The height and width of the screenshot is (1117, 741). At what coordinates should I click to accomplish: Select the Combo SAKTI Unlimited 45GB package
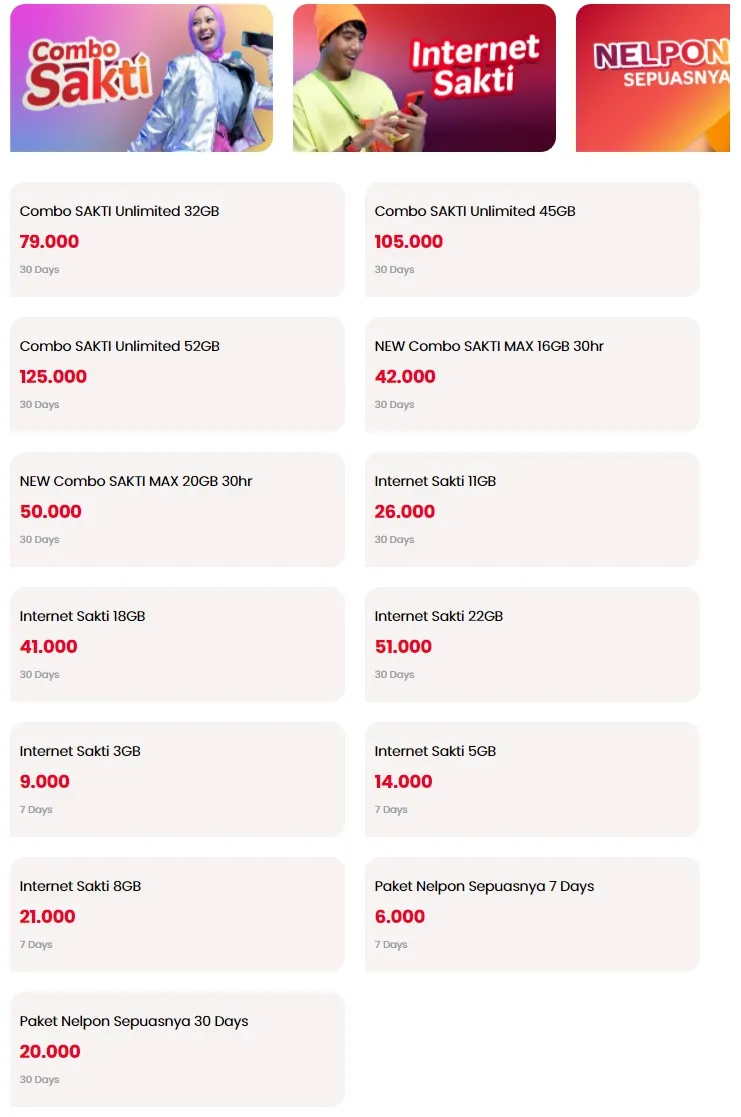point(532,238)
